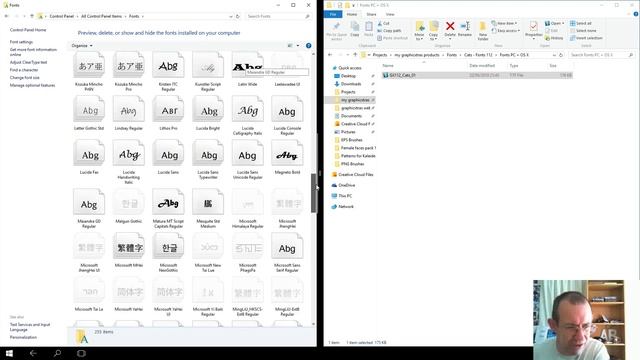Image resolution: width=640 pixels, height=360 pixels.
Task: Click Control Panel Home link
Action: tap(28, 30)
